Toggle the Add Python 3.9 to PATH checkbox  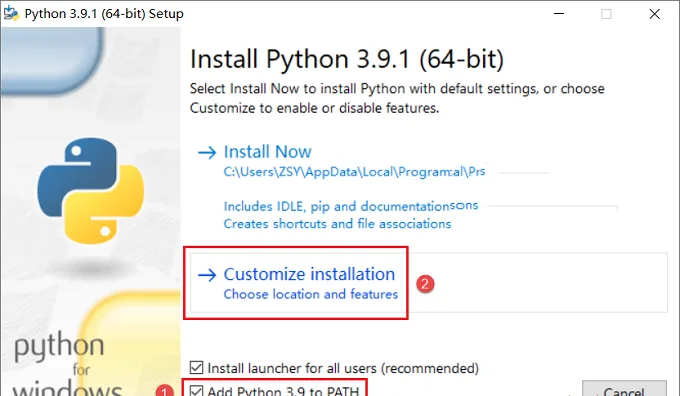click(196, 390)
